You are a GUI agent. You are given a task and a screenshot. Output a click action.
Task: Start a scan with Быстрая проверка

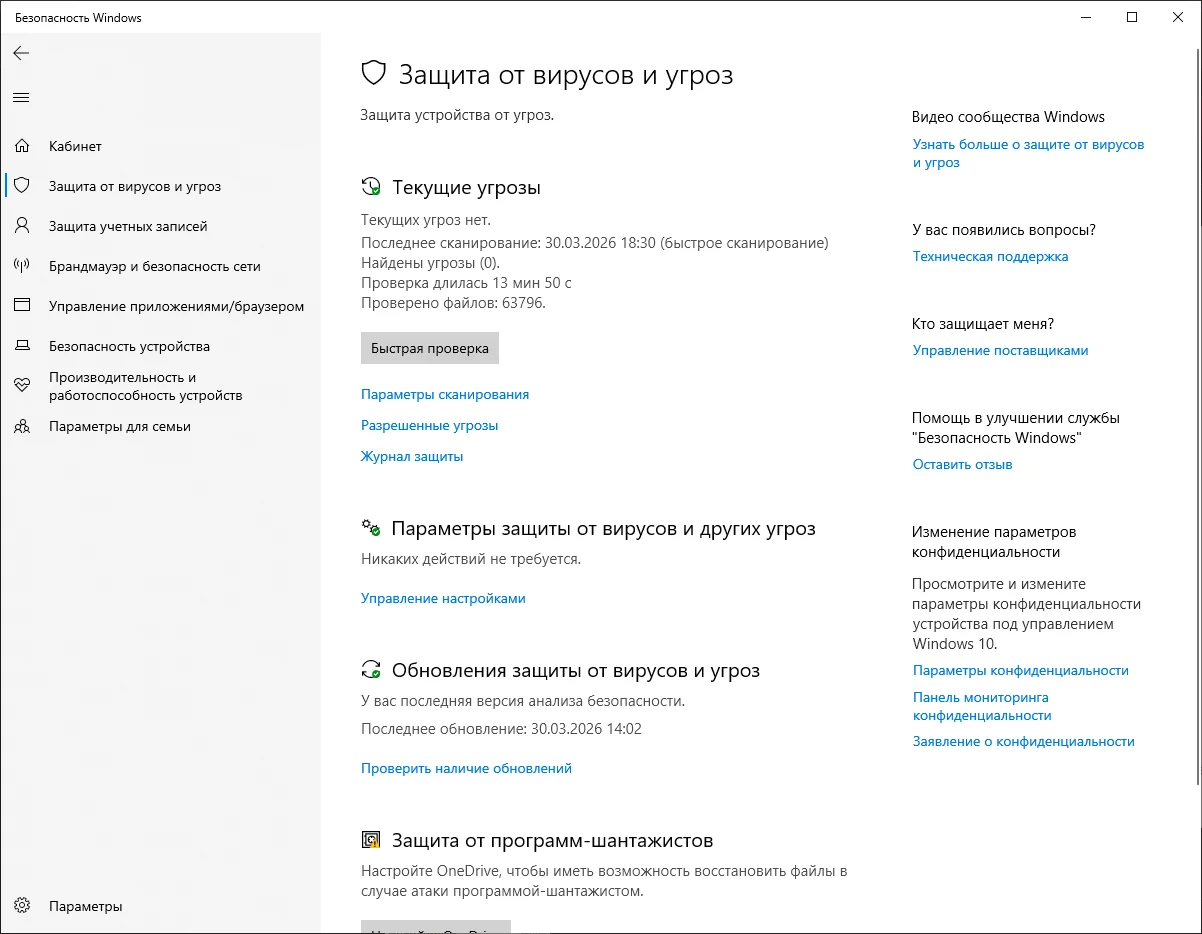tap(429, 348)
